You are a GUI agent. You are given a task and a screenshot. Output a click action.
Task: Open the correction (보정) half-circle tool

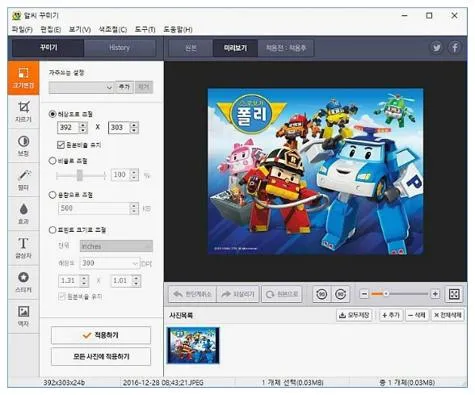point(23,146)
